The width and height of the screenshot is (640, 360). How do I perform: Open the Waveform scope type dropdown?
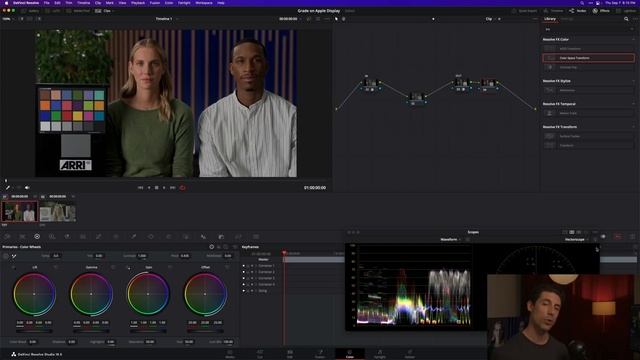pos(451,240)
